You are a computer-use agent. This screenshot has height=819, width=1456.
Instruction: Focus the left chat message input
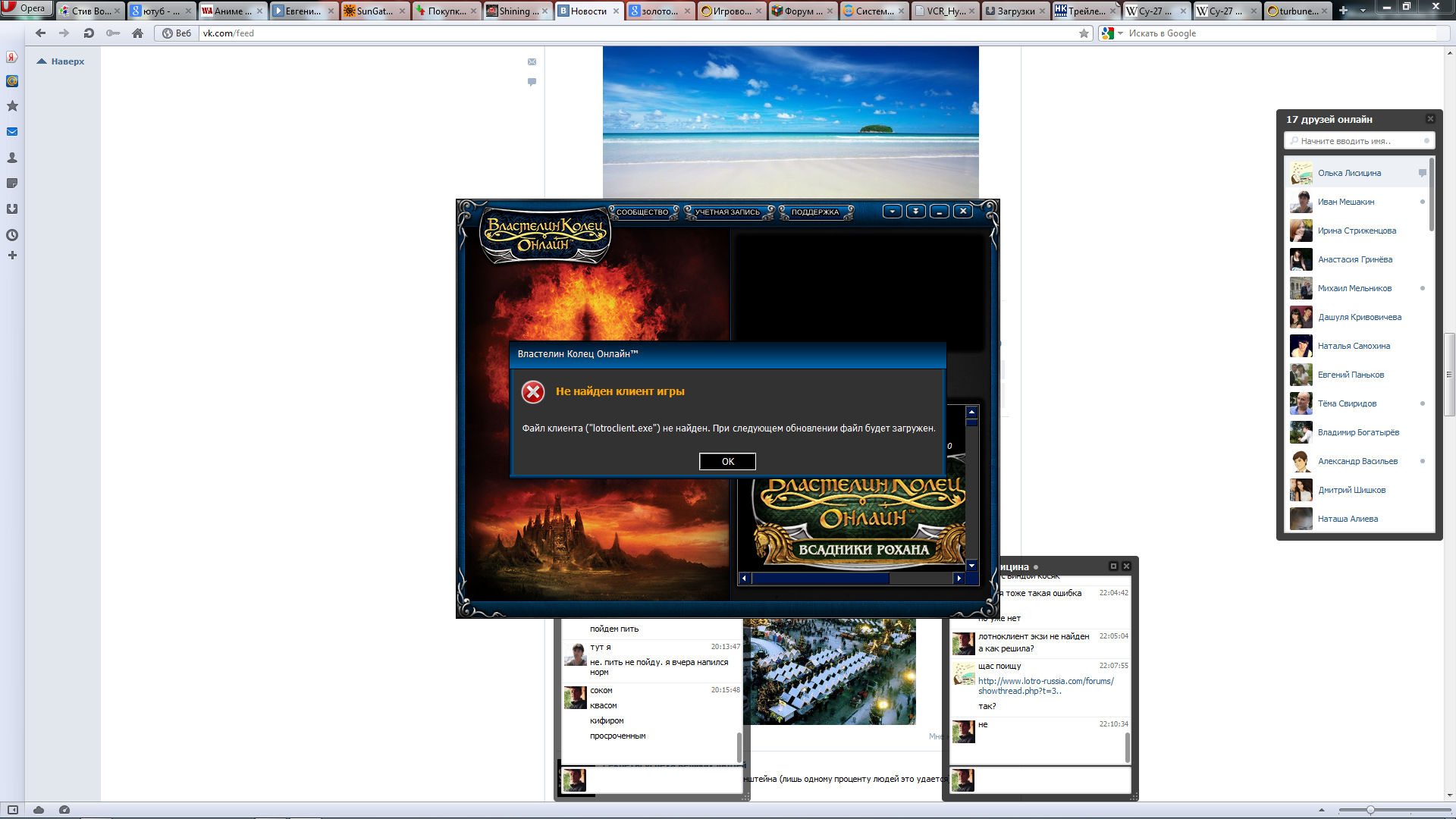click(665, 780)
